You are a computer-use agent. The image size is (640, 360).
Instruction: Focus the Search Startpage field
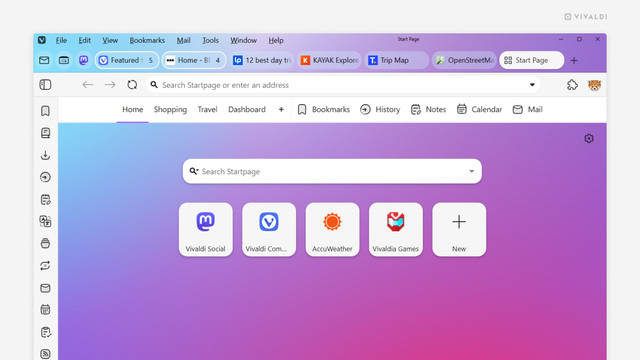pos(332,171)
